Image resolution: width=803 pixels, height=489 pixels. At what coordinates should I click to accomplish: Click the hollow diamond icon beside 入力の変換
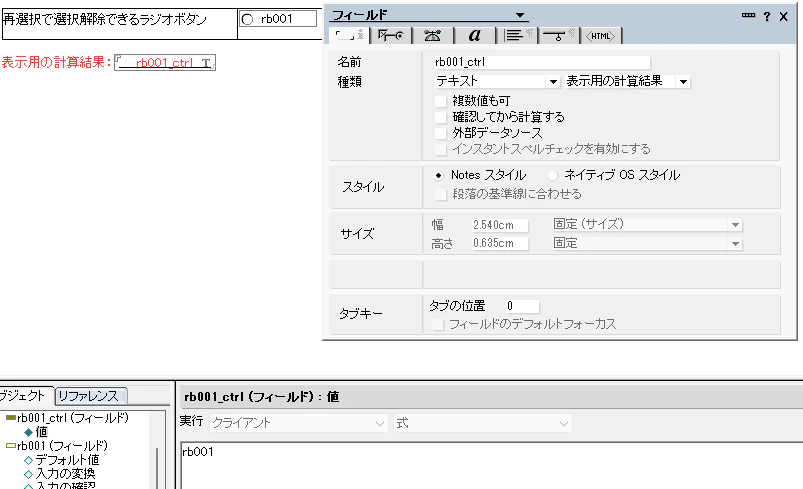coord(29,474)
